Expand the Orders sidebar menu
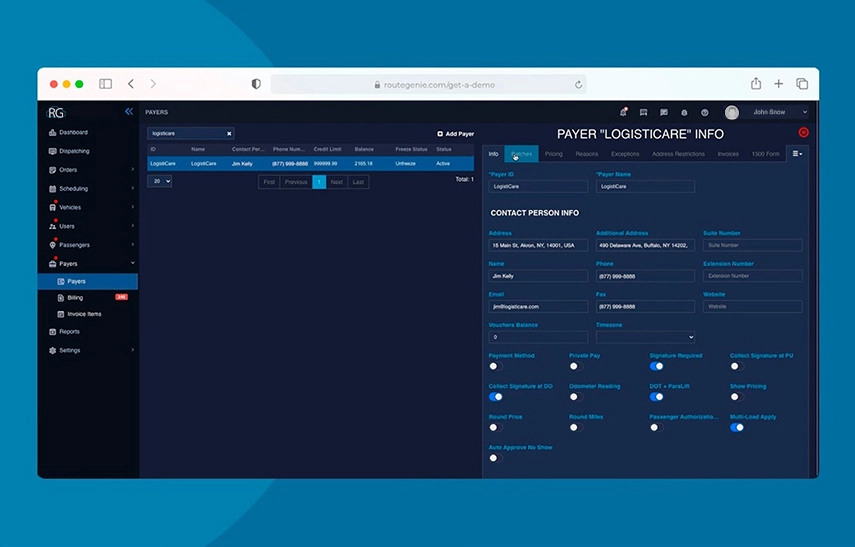 (133, 170)
